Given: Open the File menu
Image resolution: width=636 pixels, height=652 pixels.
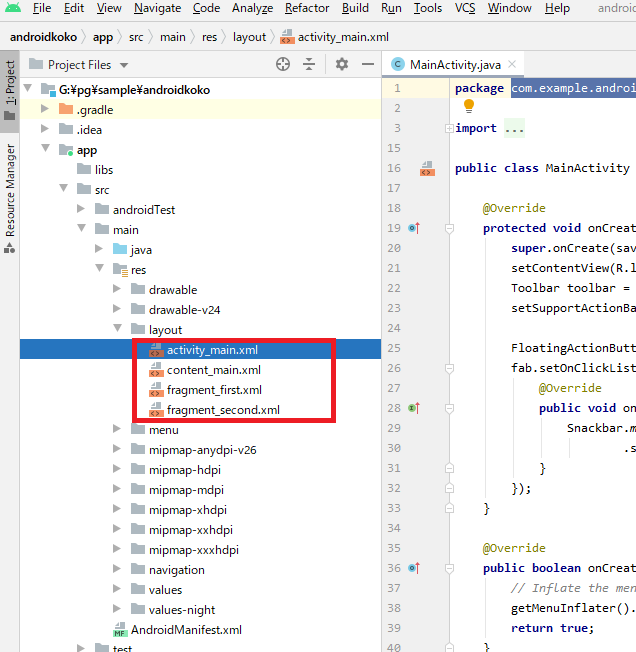Looking at the screenshot, I should pos(42,8).
